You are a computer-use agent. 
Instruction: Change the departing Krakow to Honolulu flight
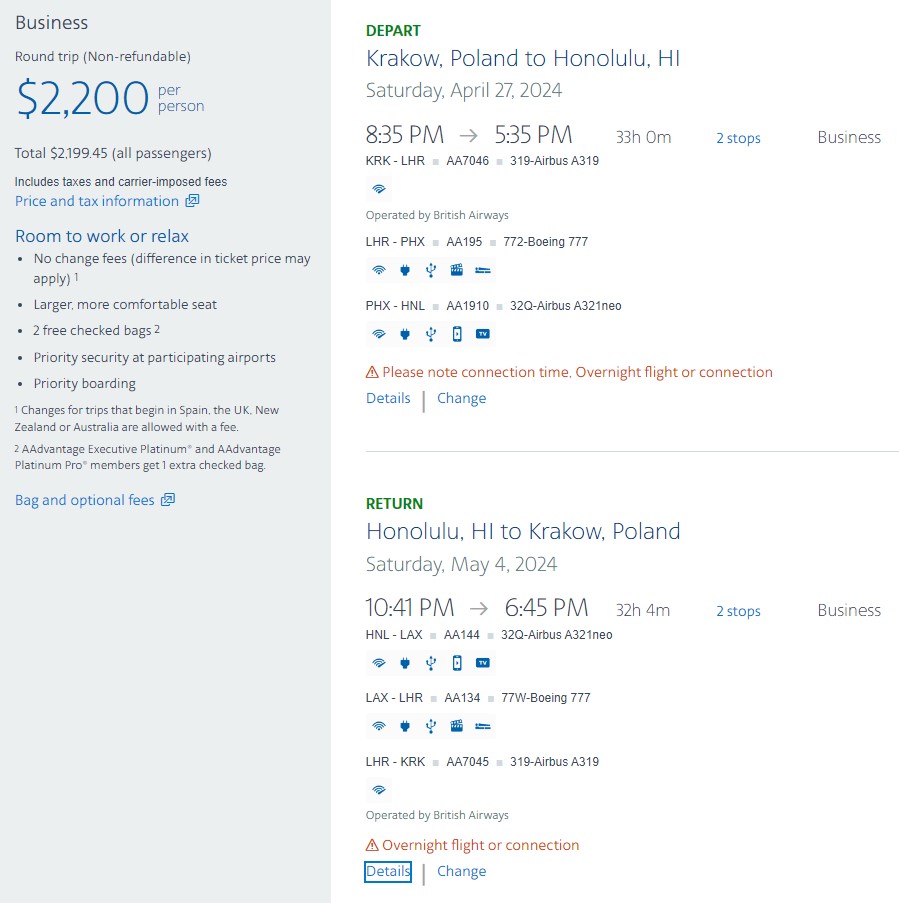pos(461,398)
